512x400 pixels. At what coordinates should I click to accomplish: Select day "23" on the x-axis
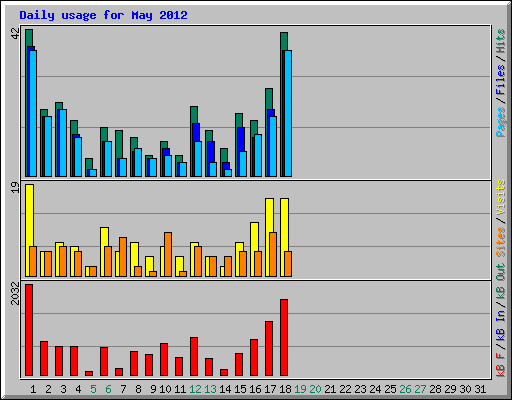pos(360,389)
